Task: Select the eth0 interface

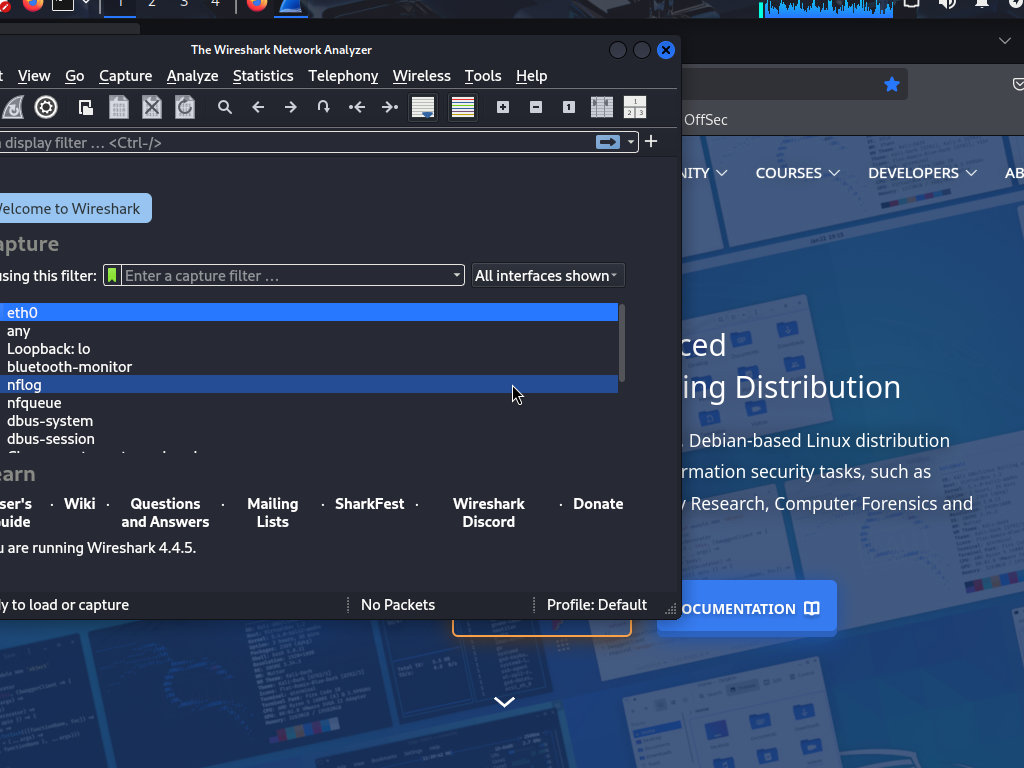Action: point(308,312)
